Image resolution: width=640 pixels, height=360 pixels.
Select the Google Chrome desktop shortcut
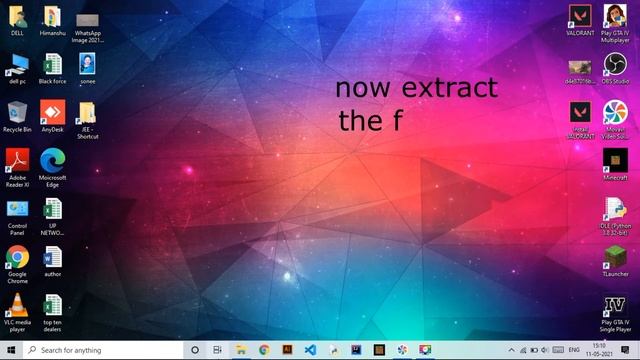[x=17, y=264]
